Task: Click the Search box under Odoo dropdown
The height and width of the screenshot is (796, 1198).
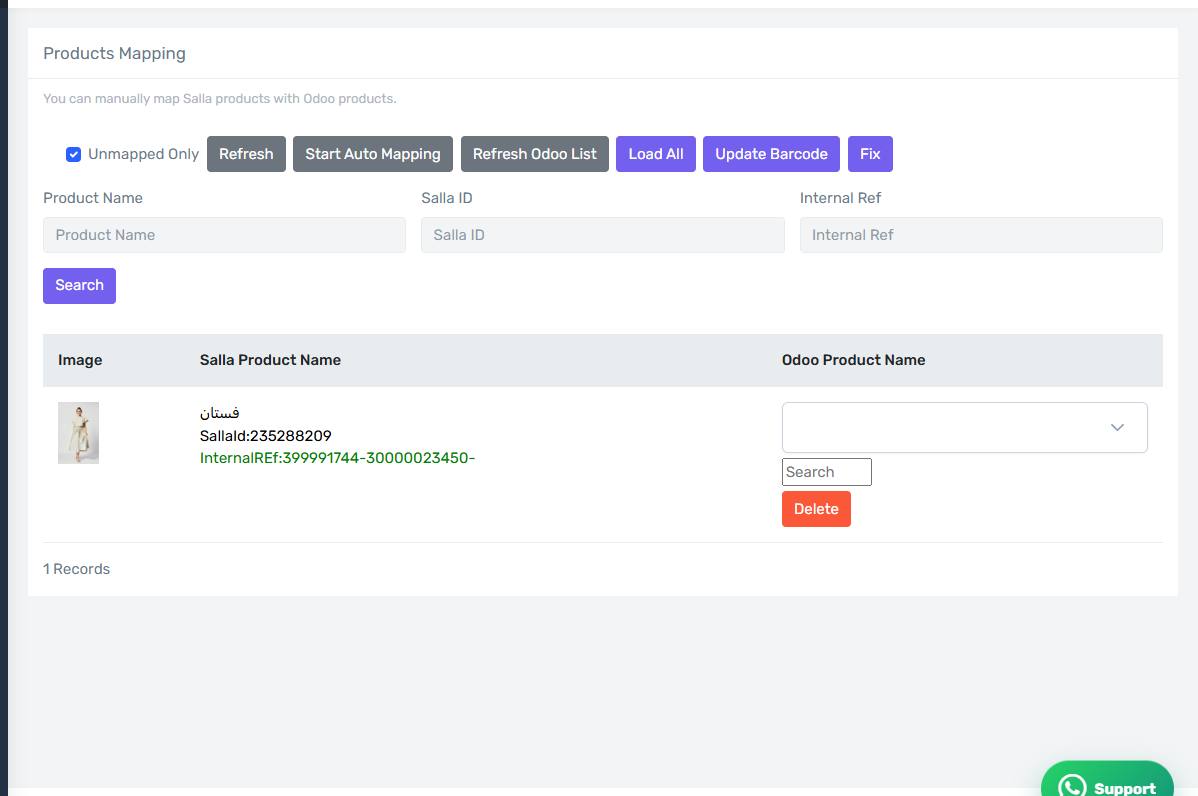Action: pos(827,472)
